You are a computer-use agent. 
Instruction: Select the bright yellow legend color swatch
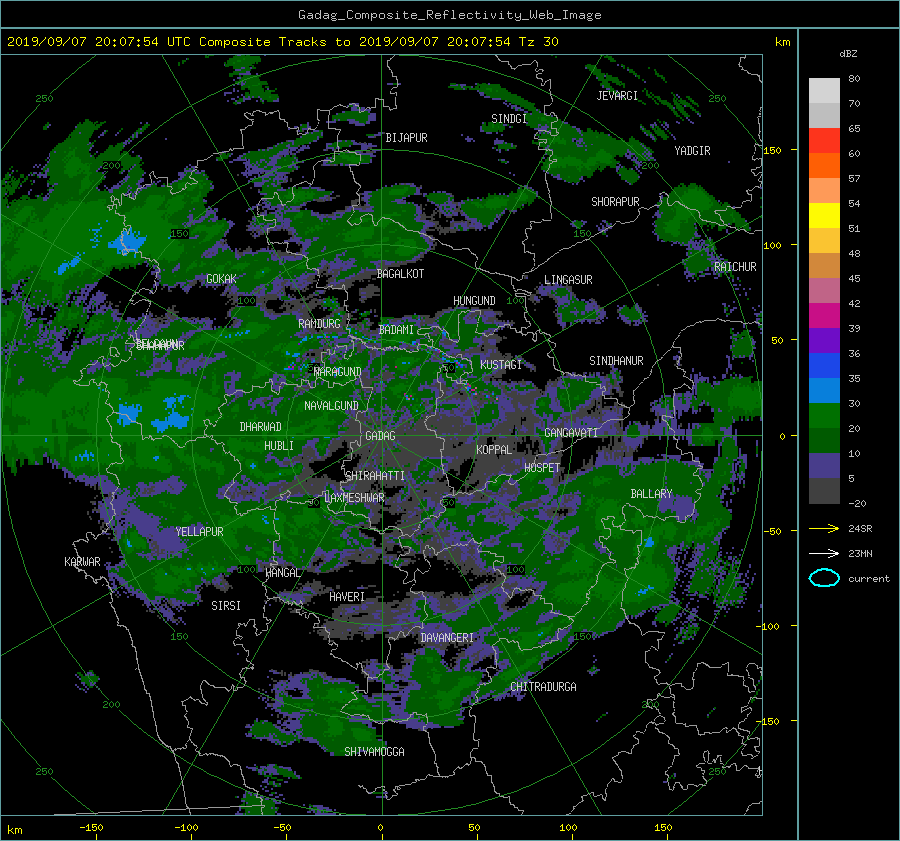pyautogui.click(x=824, y=215)
